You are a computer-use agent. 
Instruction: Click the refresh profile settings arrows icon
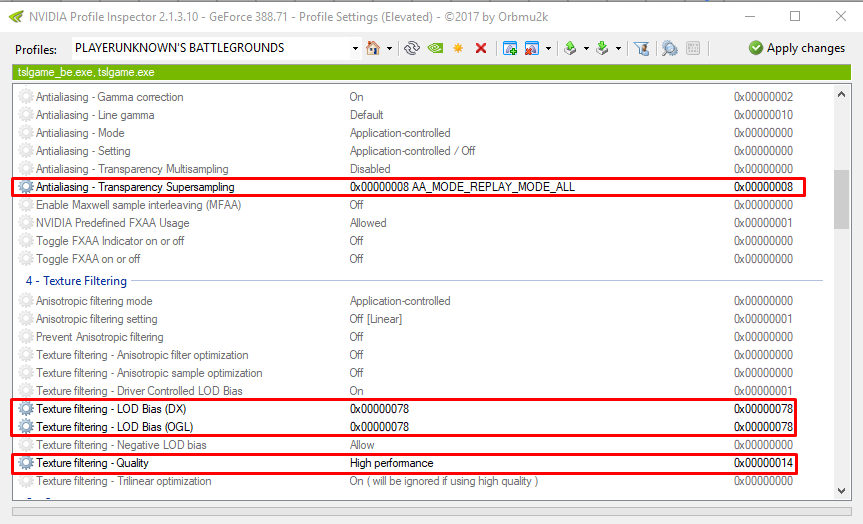pos(412,48)
